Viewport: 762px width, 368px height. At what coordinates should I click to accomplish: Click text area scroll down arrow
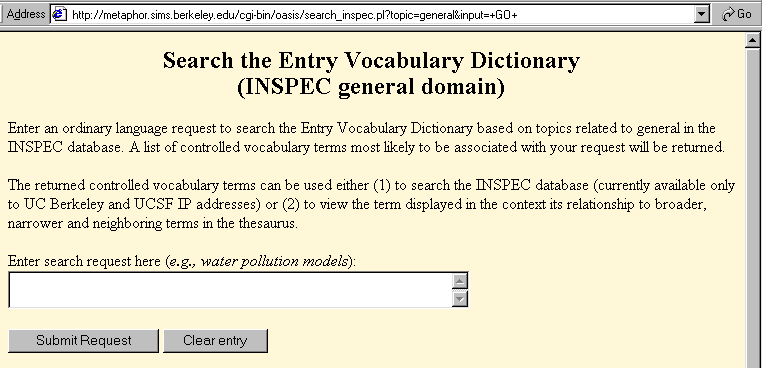tap(460, 298)
